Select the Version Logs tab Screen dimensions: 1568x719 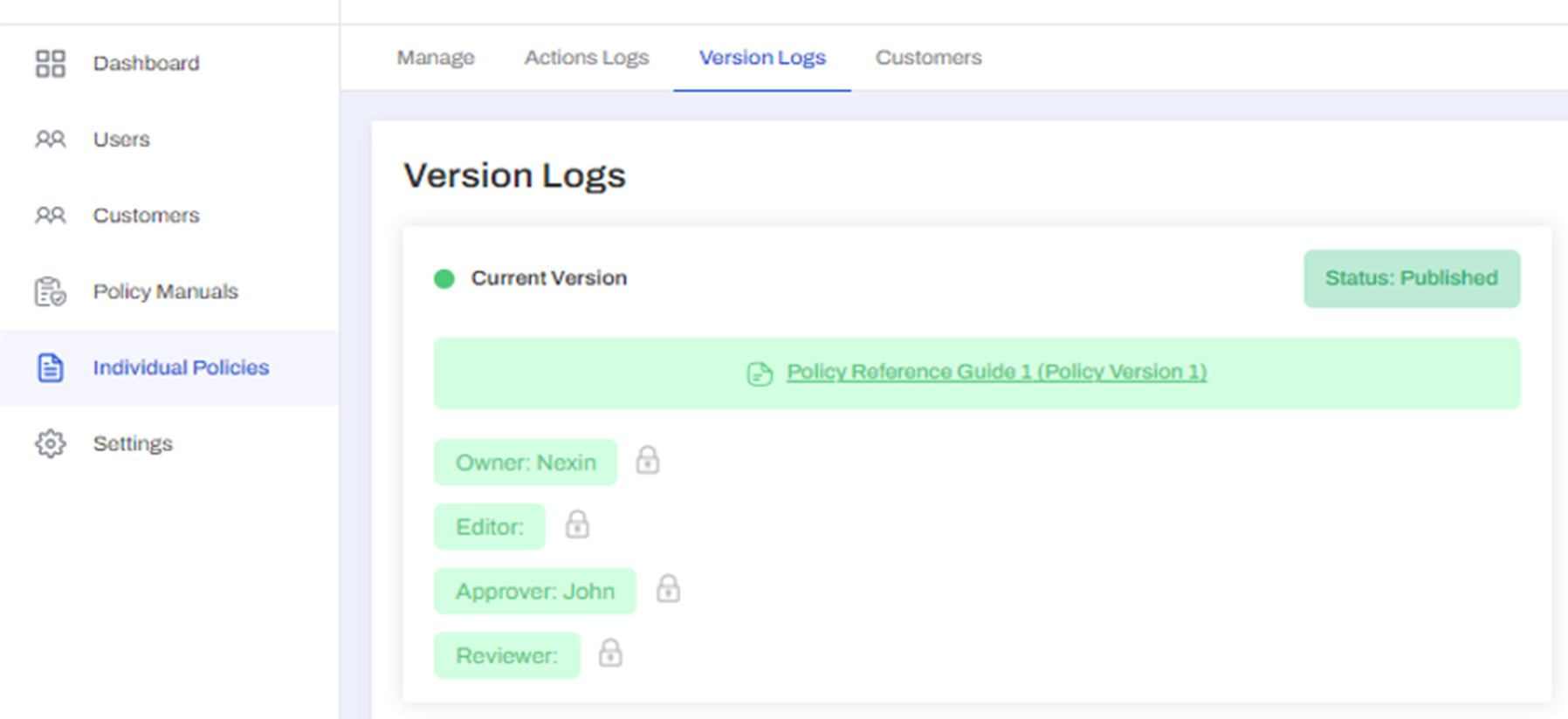(761, 58)
